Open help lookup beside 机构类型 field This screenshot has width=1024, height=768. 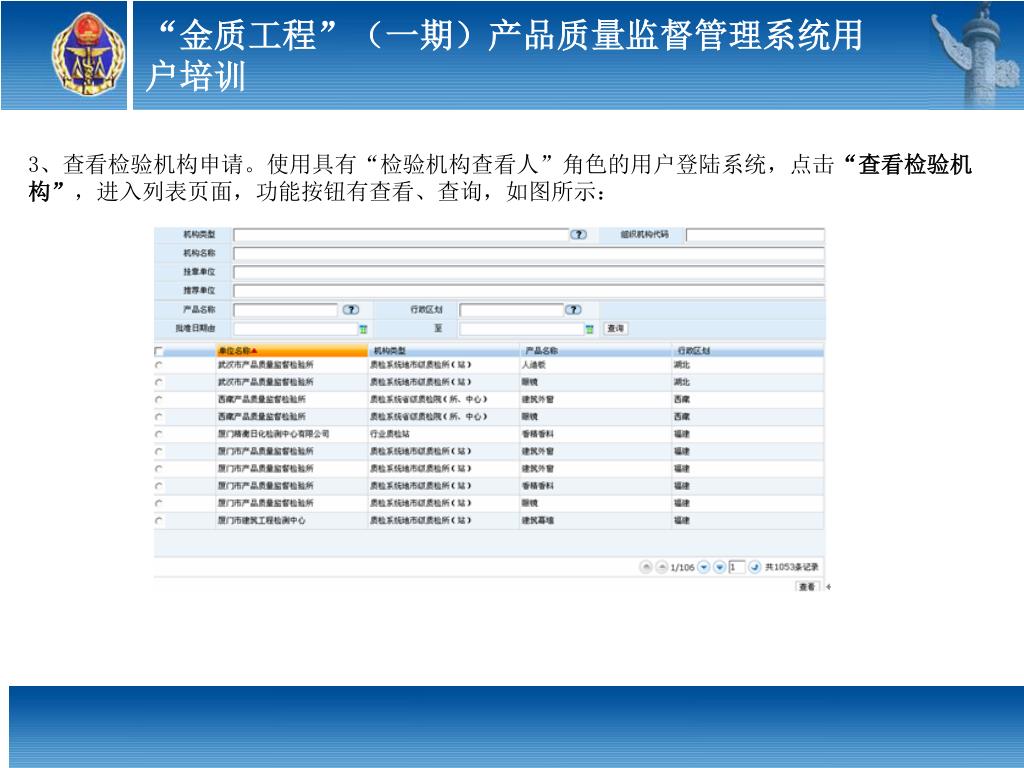point(578,234)
